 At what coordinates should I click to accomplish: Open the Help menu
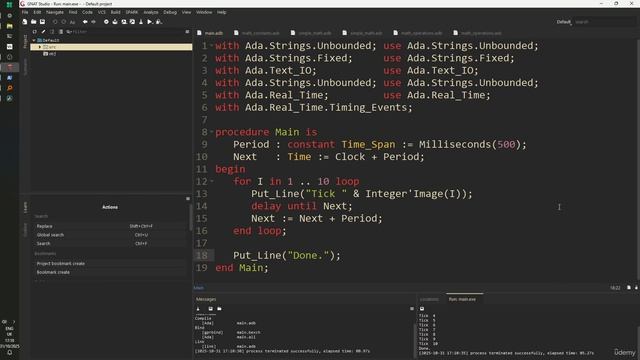coord(221,12)
